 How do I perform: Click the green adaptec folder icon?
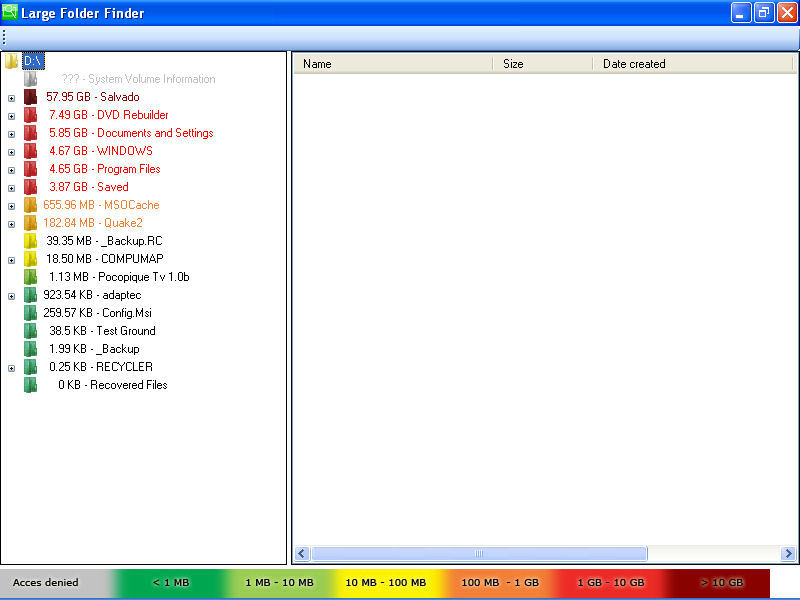(31, 295)
